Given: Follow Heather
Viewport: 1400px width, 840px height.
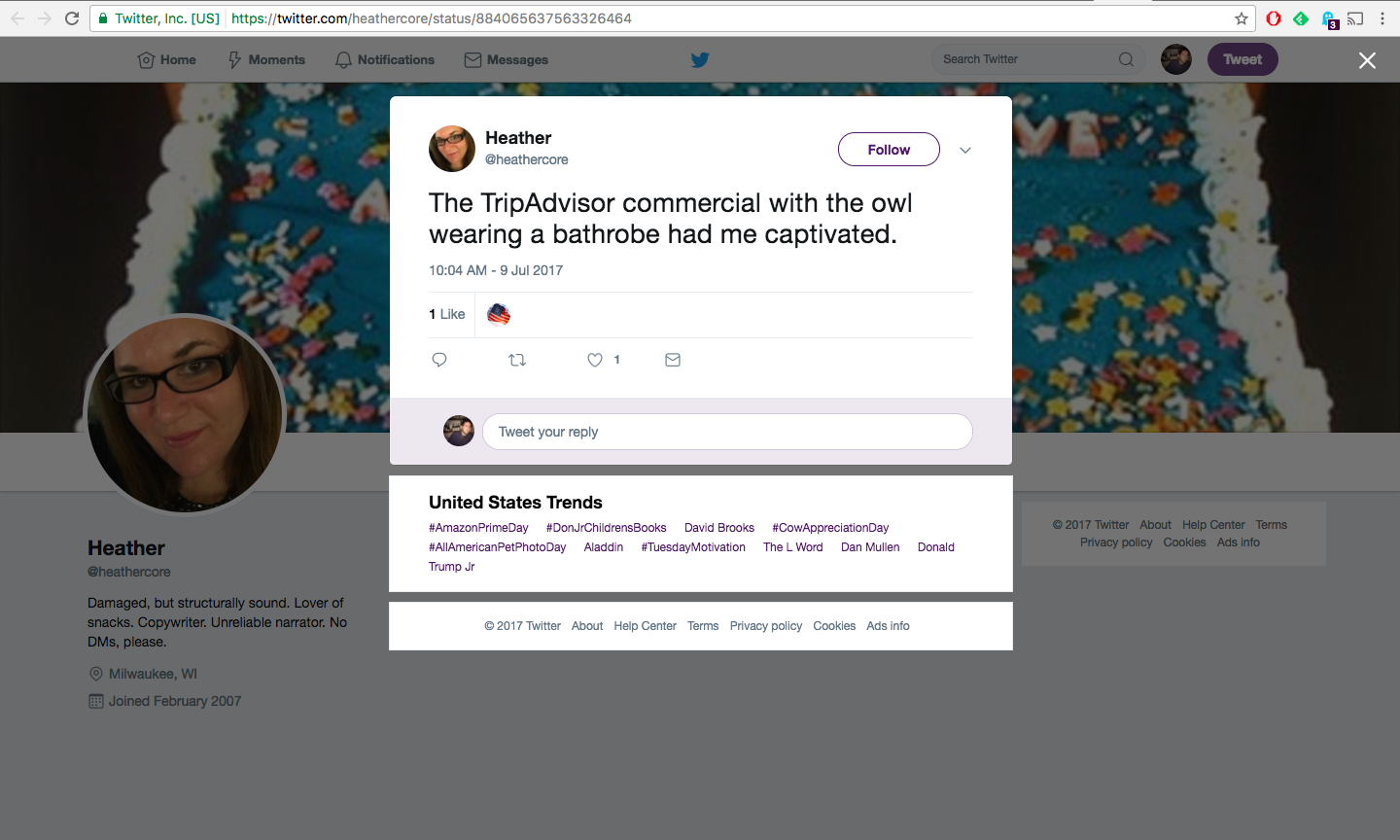Looking at the screenshot, I should (x=889, y=150).
